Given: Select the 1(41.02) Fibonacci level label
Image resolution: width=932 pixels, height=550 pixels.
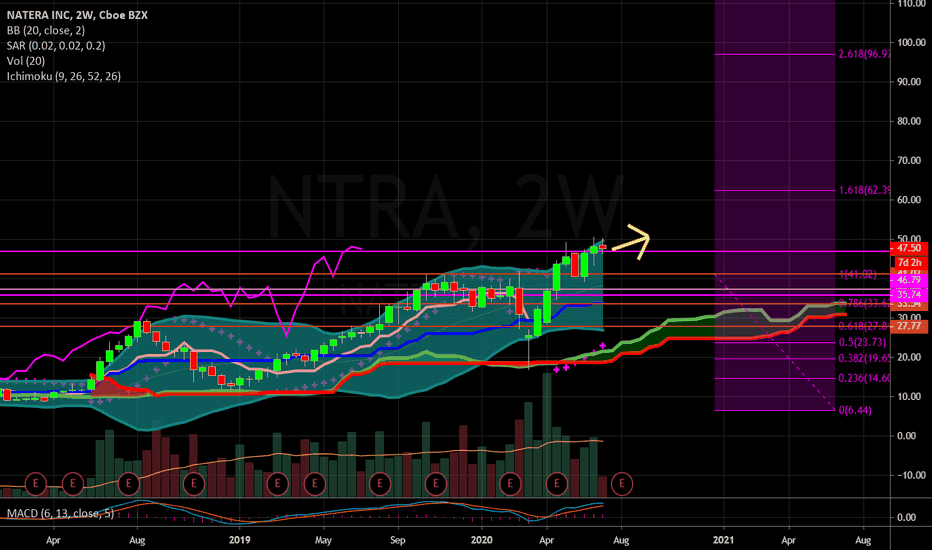Looking at the screenshot, I should coord(858,274).
